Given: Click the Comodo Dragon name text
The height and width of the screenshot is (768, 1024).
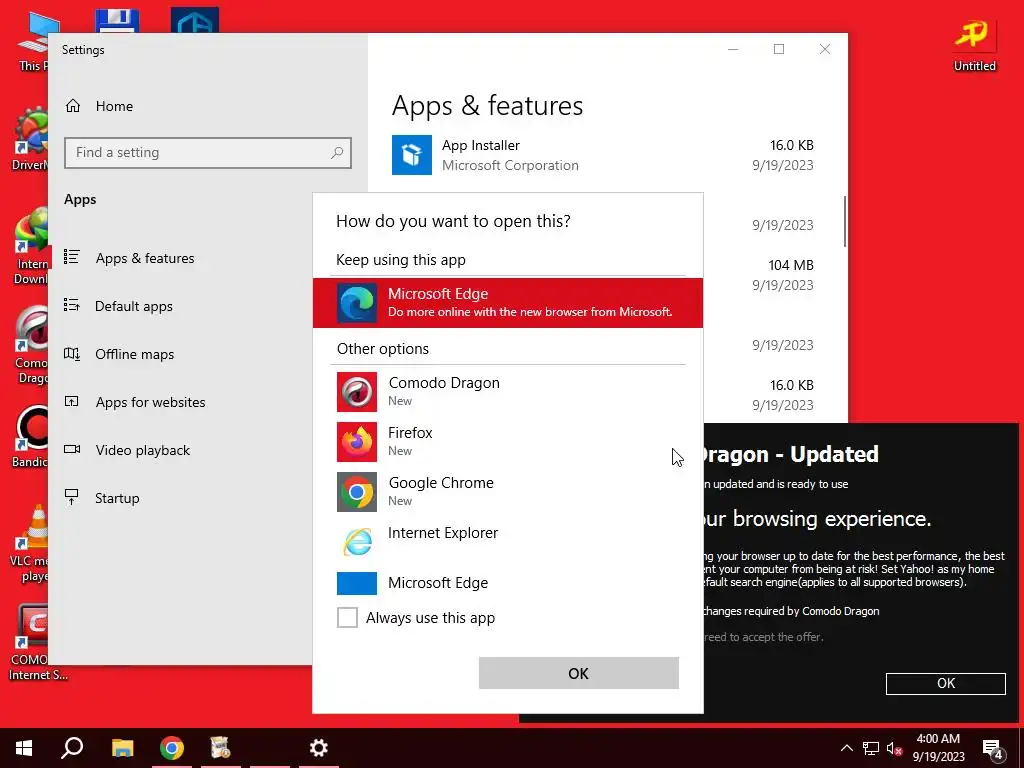Looking at the screenshot, I should pyautogui.click(x=444, y=383).
